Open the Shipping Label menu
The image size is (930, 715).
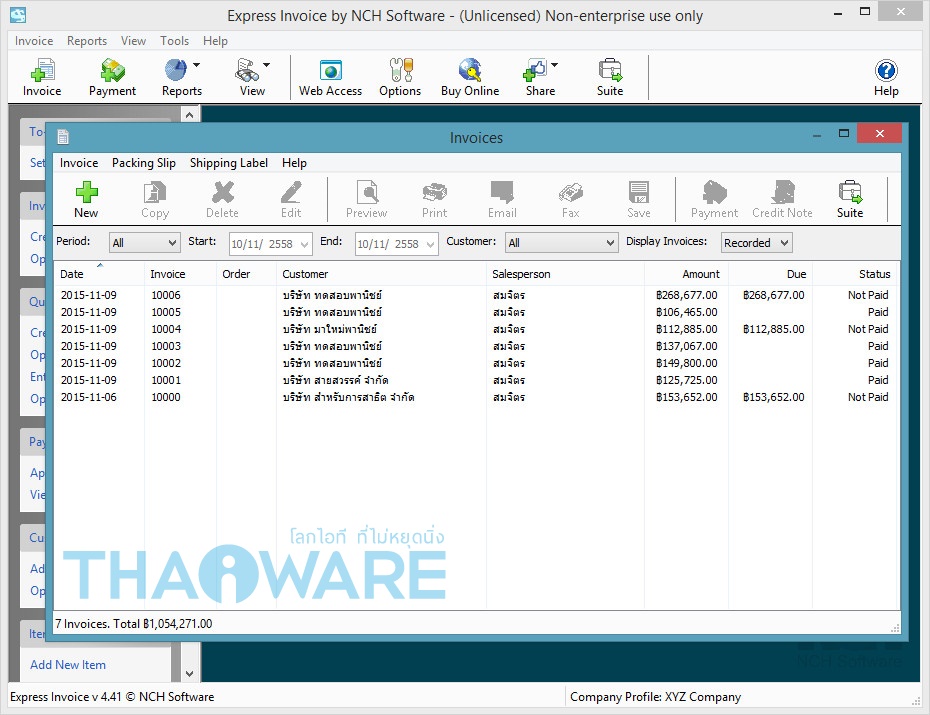[x=228, y=163]
